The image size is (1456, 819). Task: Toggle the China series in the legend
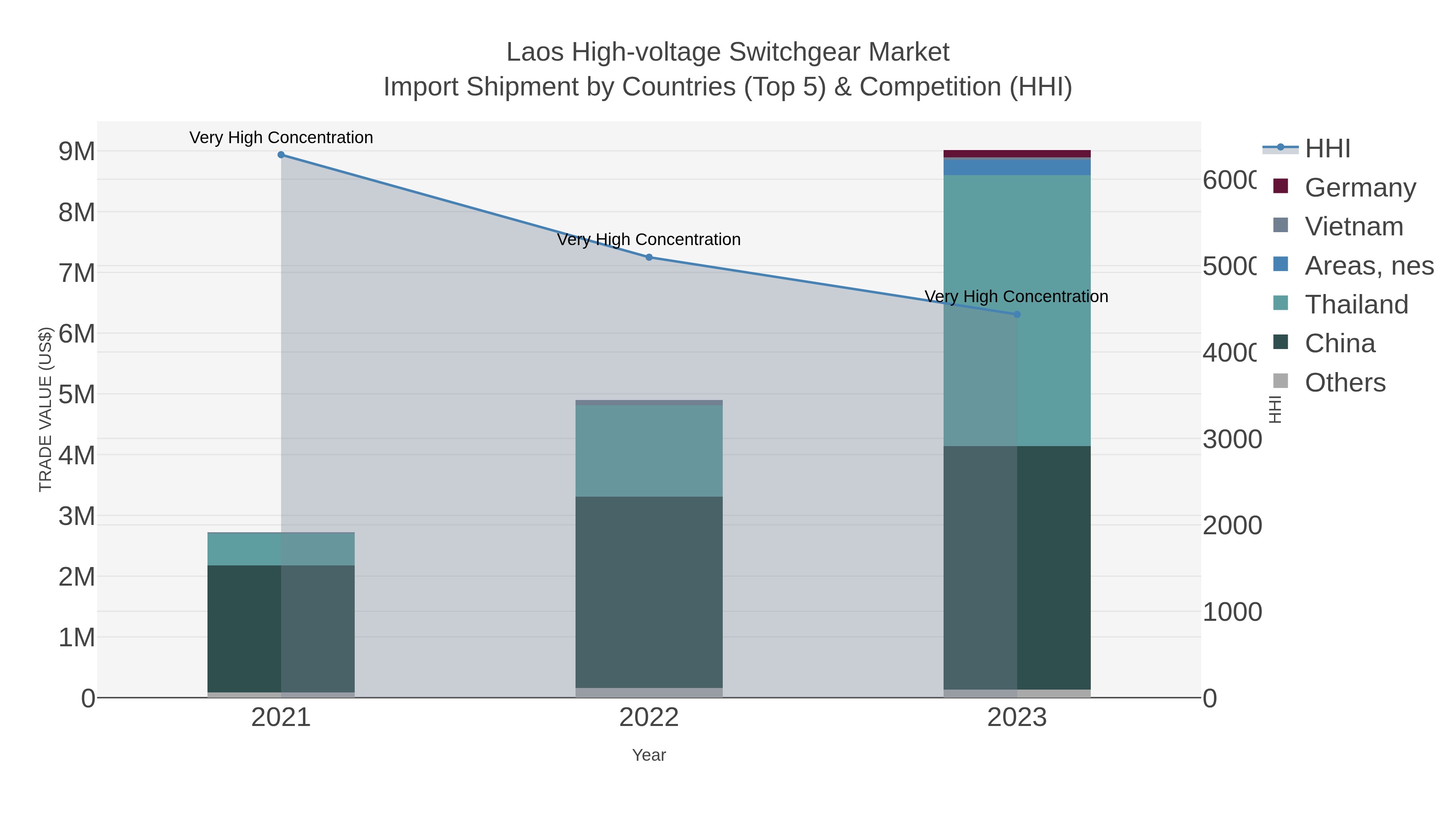click(x=1324, y=343)
